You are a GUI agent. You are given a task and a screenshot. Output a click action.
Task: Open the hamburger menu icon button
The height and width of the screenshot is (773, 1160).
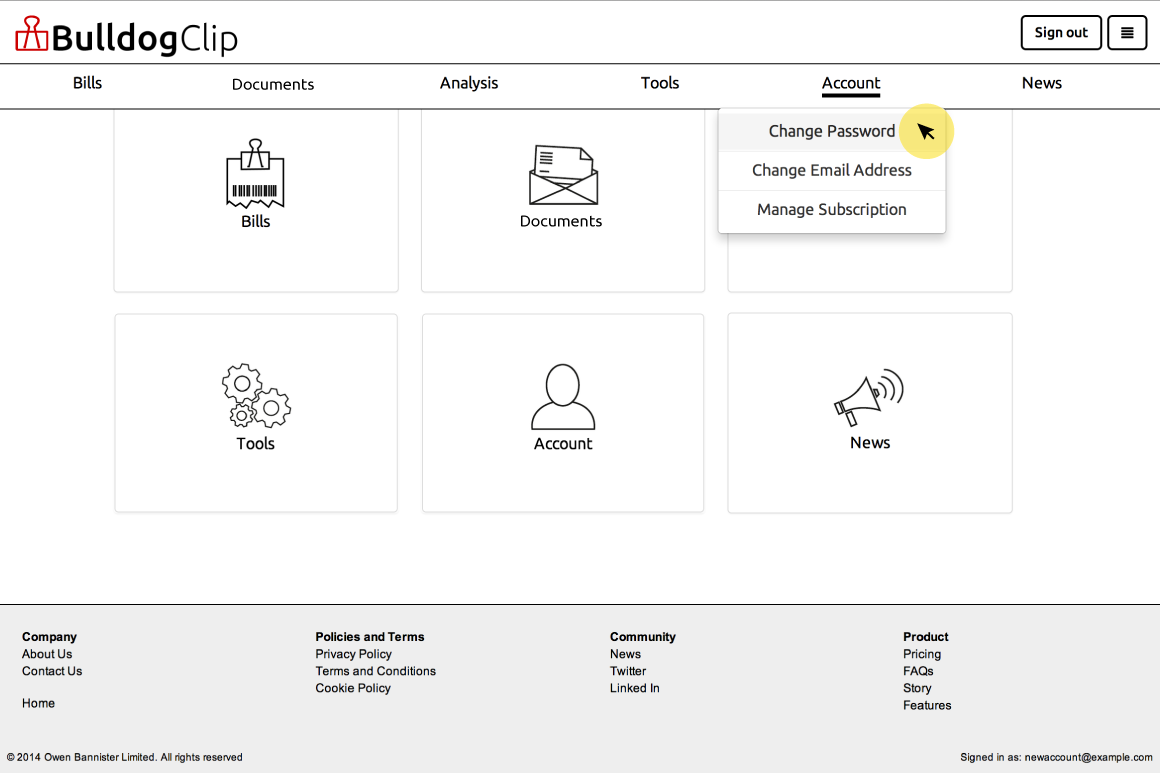click(1127, 32)
